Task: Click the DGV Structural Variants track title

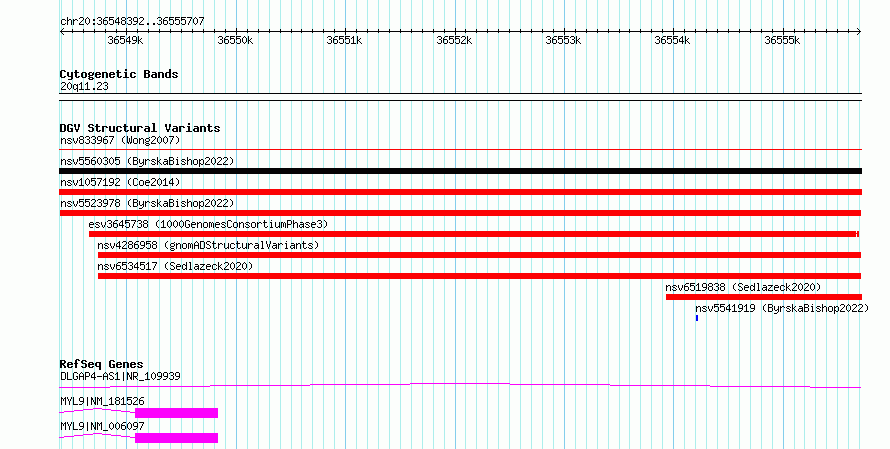Action: coord(140,128)
